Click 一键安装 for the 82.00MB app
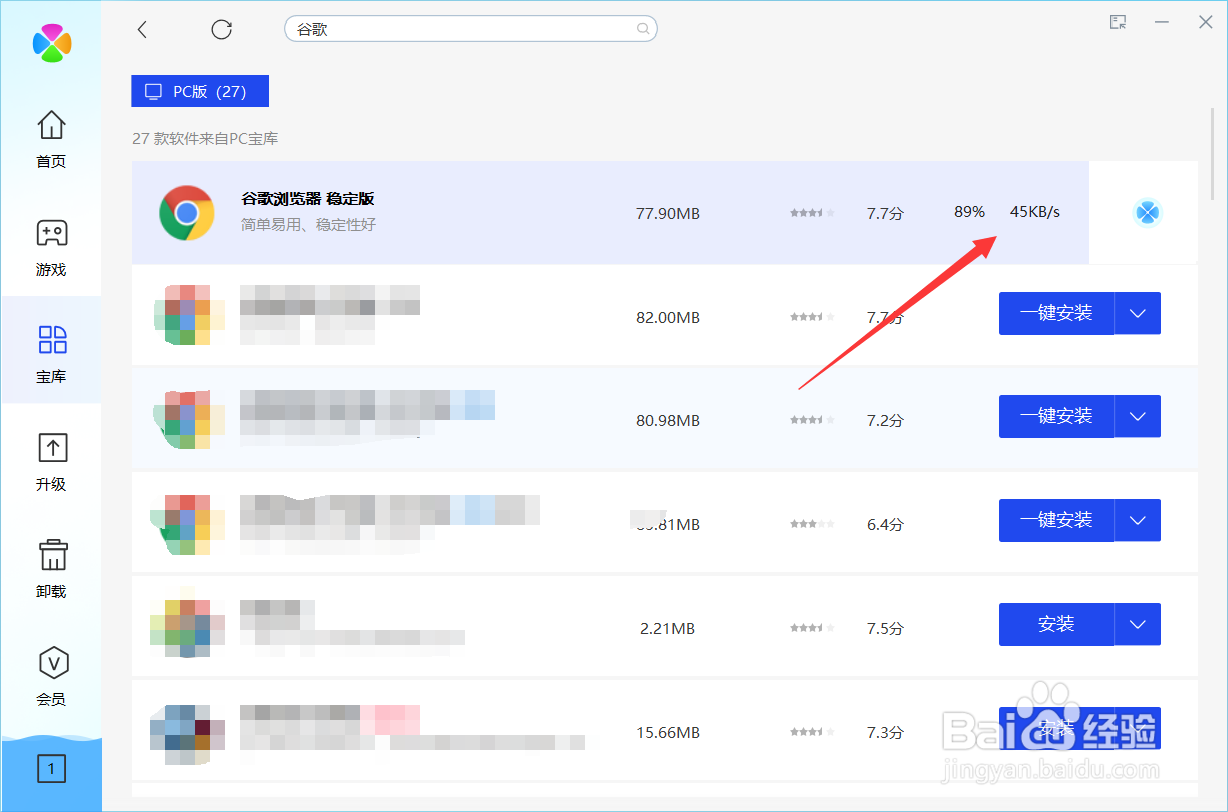 point(1056,313)
